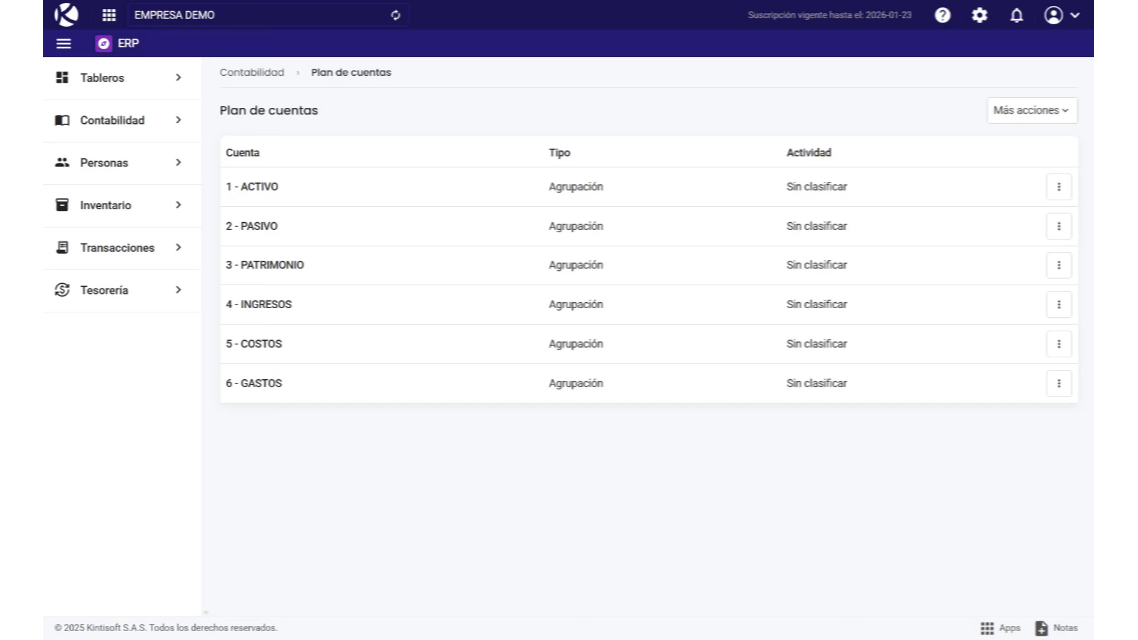Expand the Contabilidad sidebar menu
This screenshot has width=1138, height=640.
coord(122,120)
